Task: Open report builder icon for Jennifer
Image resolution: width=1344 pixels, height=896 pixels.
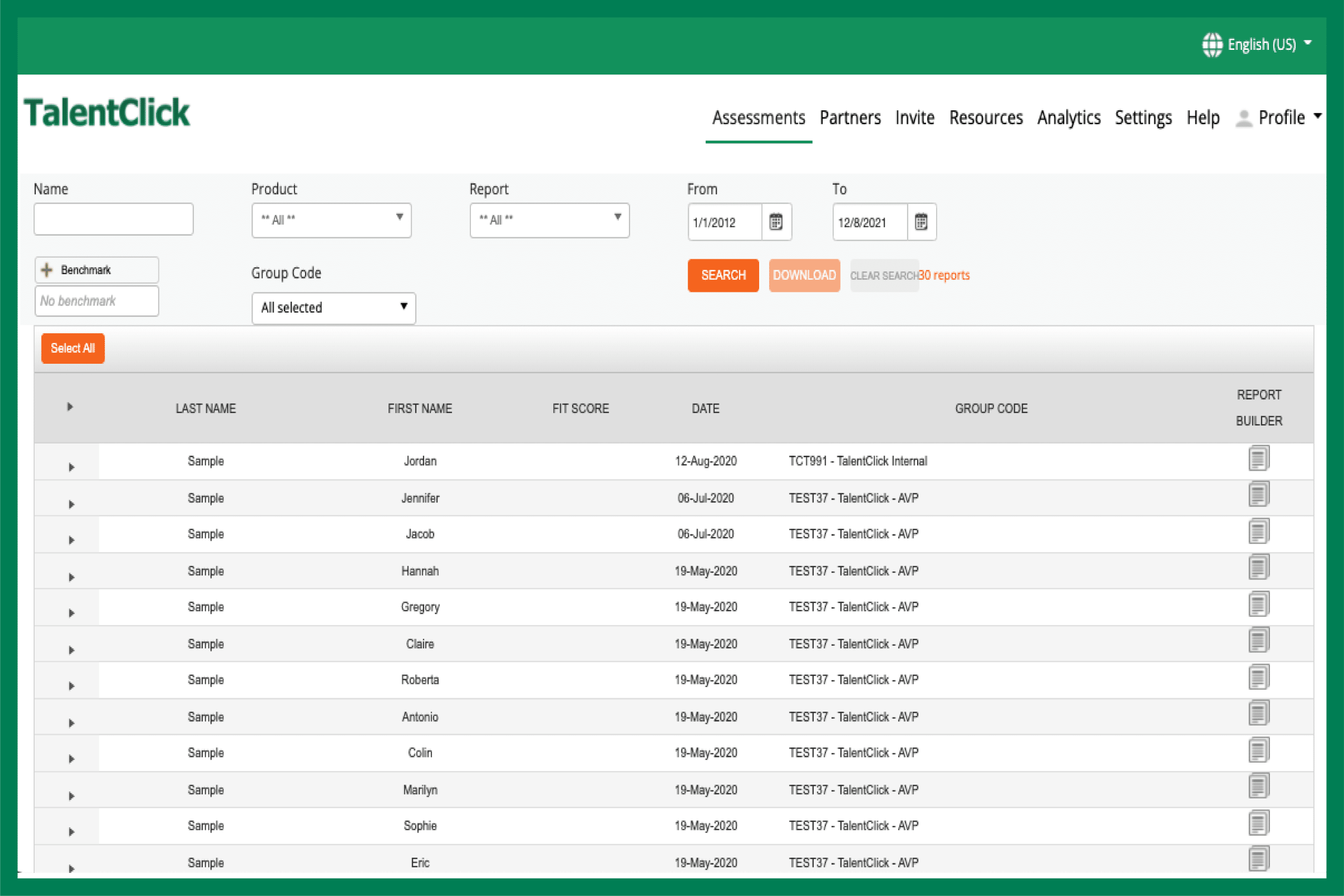Action: pyautogui.click(x=1258, y=495)
